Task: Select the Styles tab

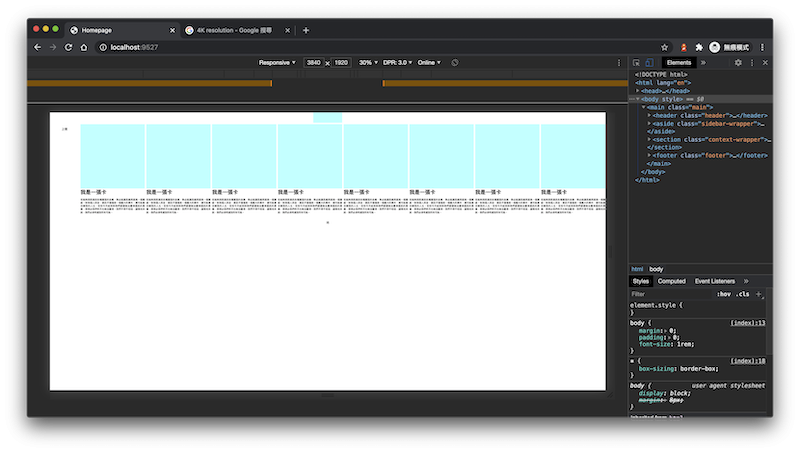Action: 640,281
